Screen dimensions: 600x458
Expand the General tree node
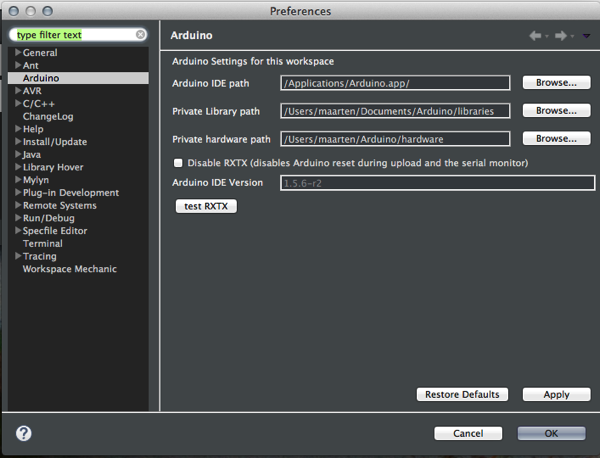click(18, 52)
